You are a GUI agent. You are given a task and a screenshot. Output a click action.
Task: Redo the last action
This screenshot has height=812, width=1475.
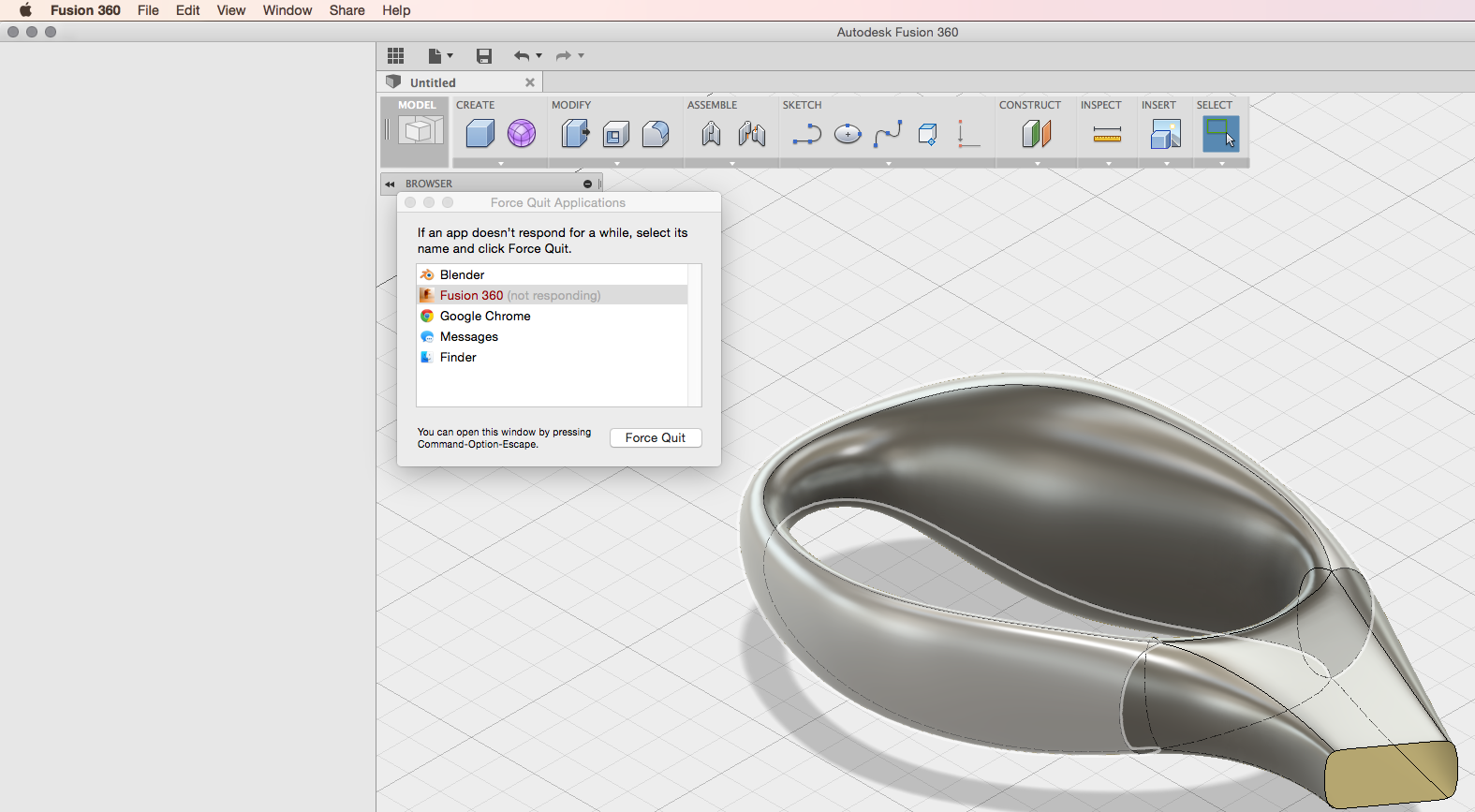[563, 56]
